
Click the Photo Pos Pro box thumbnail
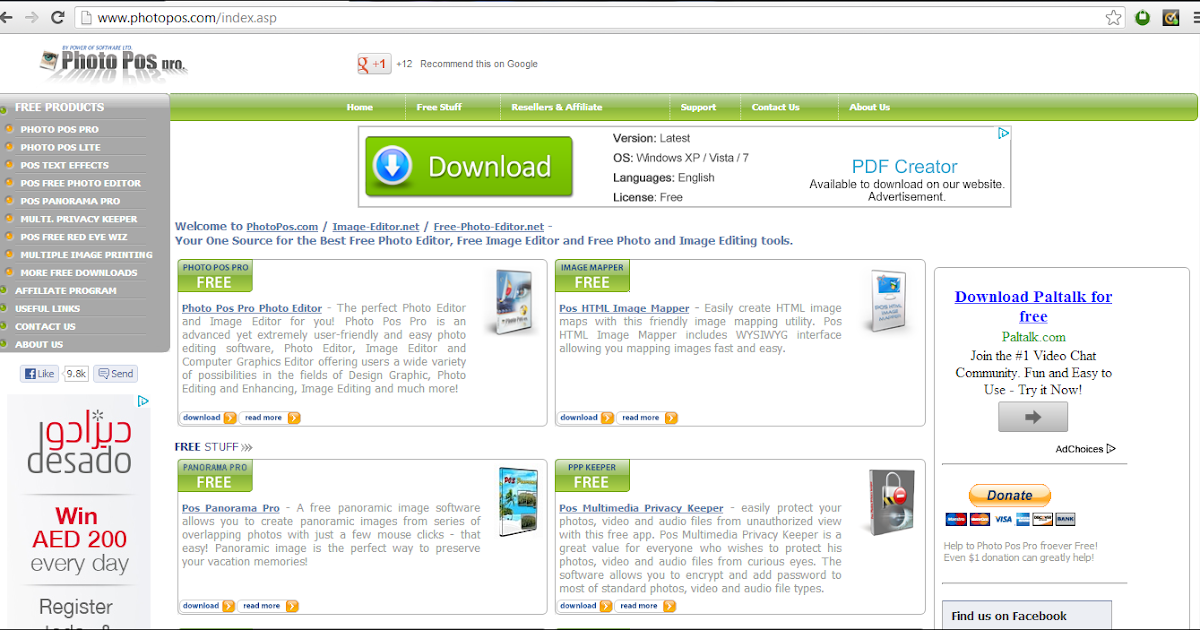coord(511,302)
